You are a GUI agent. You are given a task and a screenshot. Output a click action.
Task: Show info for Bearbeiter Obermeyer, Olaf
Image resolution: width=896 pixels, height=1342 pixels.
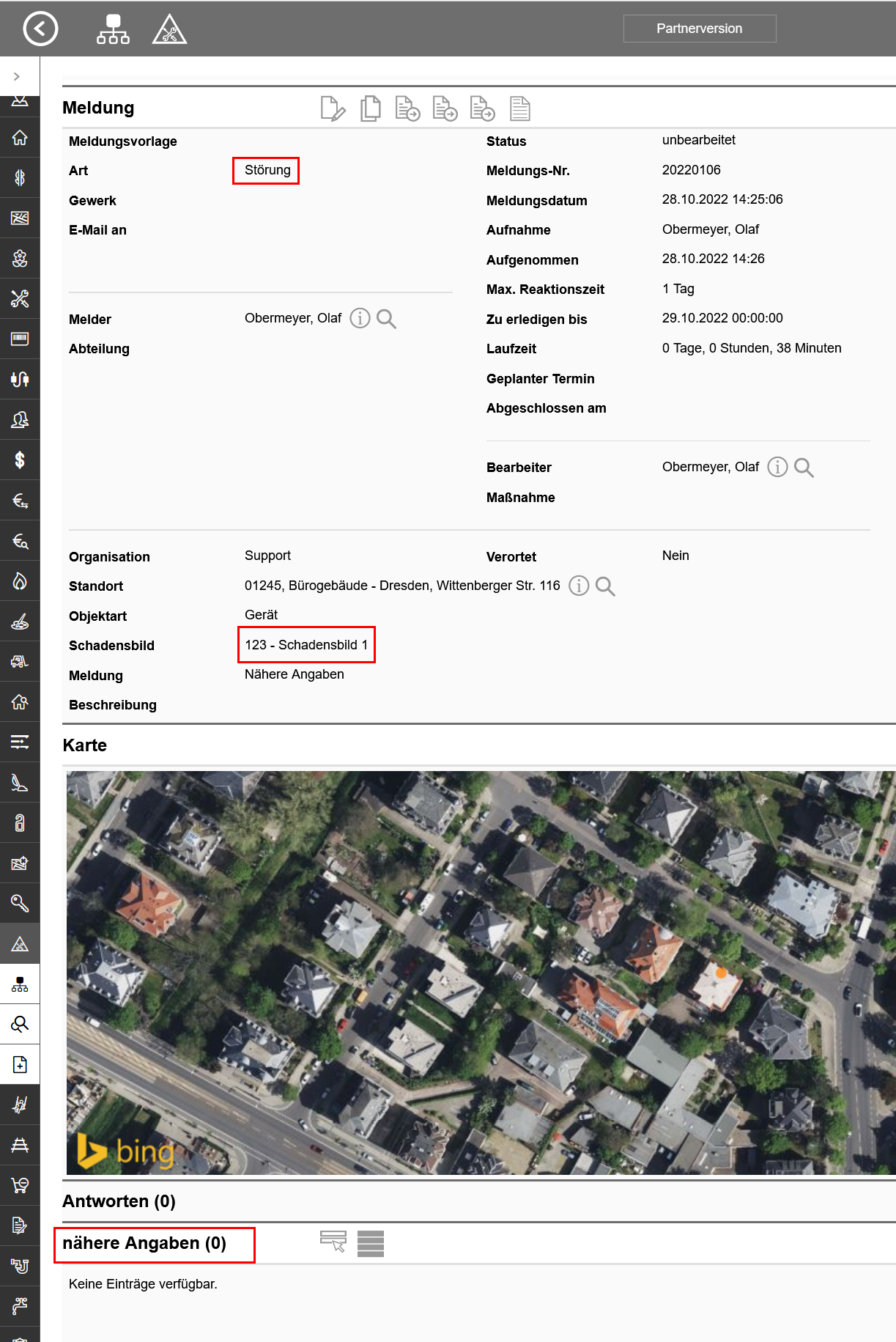[777, 467]
